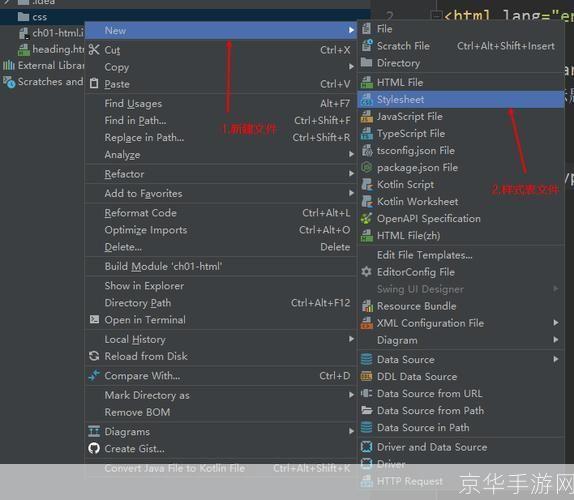
Task: Click the Kotlin Script icon
Action: 366,184
